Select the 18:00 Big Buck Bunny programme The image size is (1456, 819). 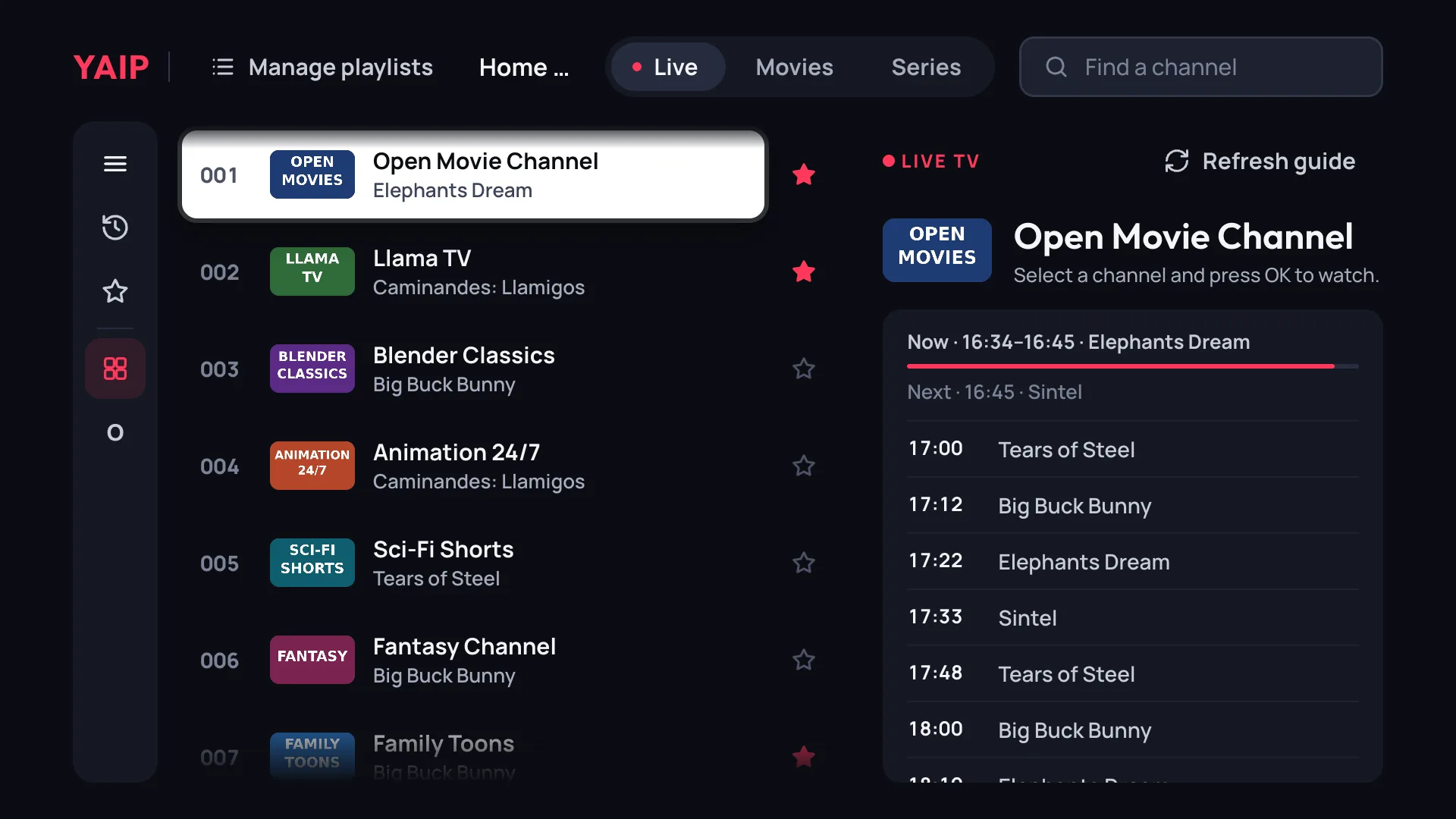1133,730
